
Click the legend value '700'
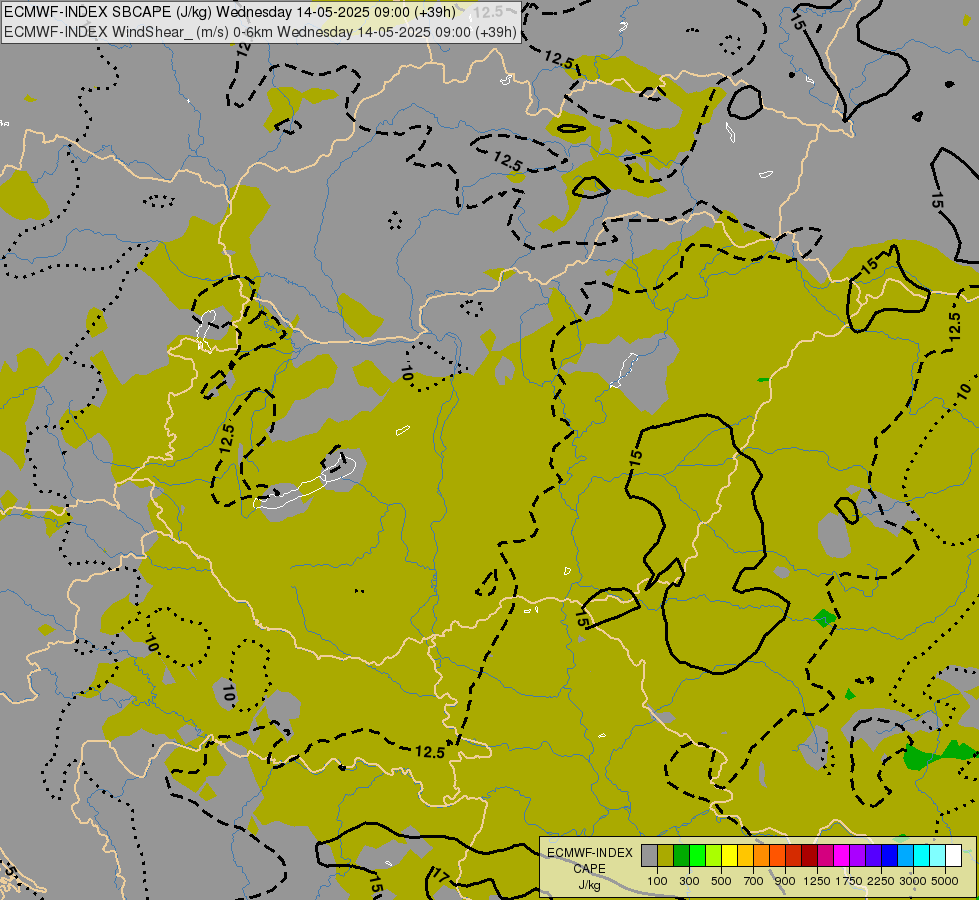pyautogui.click(x=754, y=881)
